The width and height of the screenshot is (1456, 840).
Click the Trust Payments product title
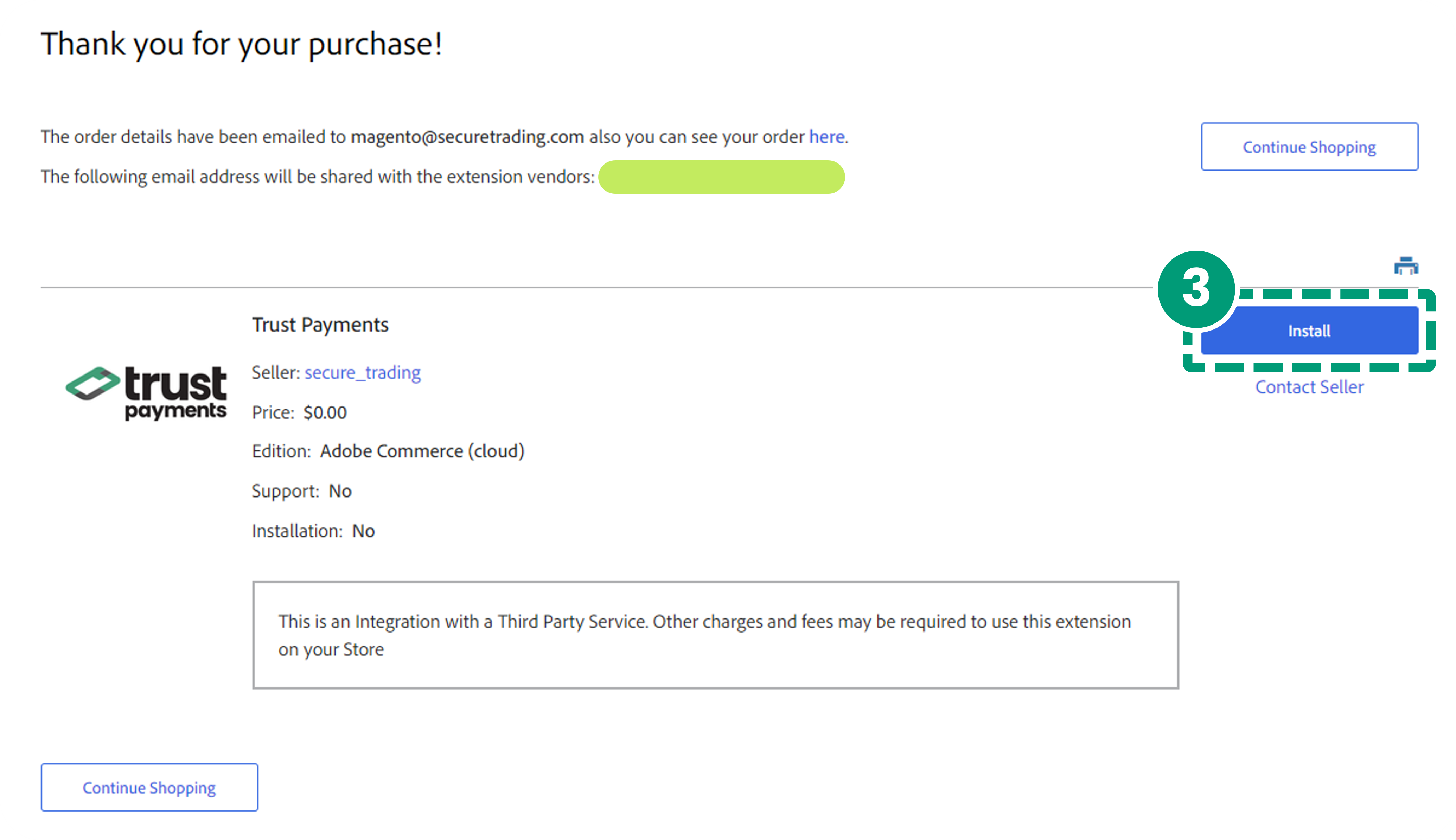[x=320, y=325]
